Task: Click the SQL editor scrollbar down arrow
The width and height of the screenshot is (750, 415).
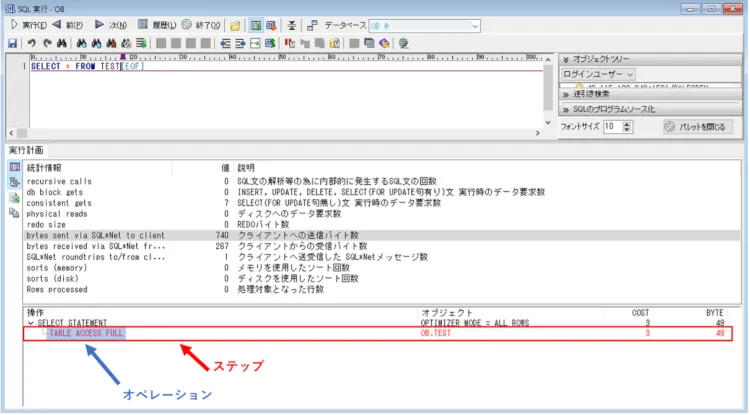Action: pyautogui.click(x=548, y=122)
